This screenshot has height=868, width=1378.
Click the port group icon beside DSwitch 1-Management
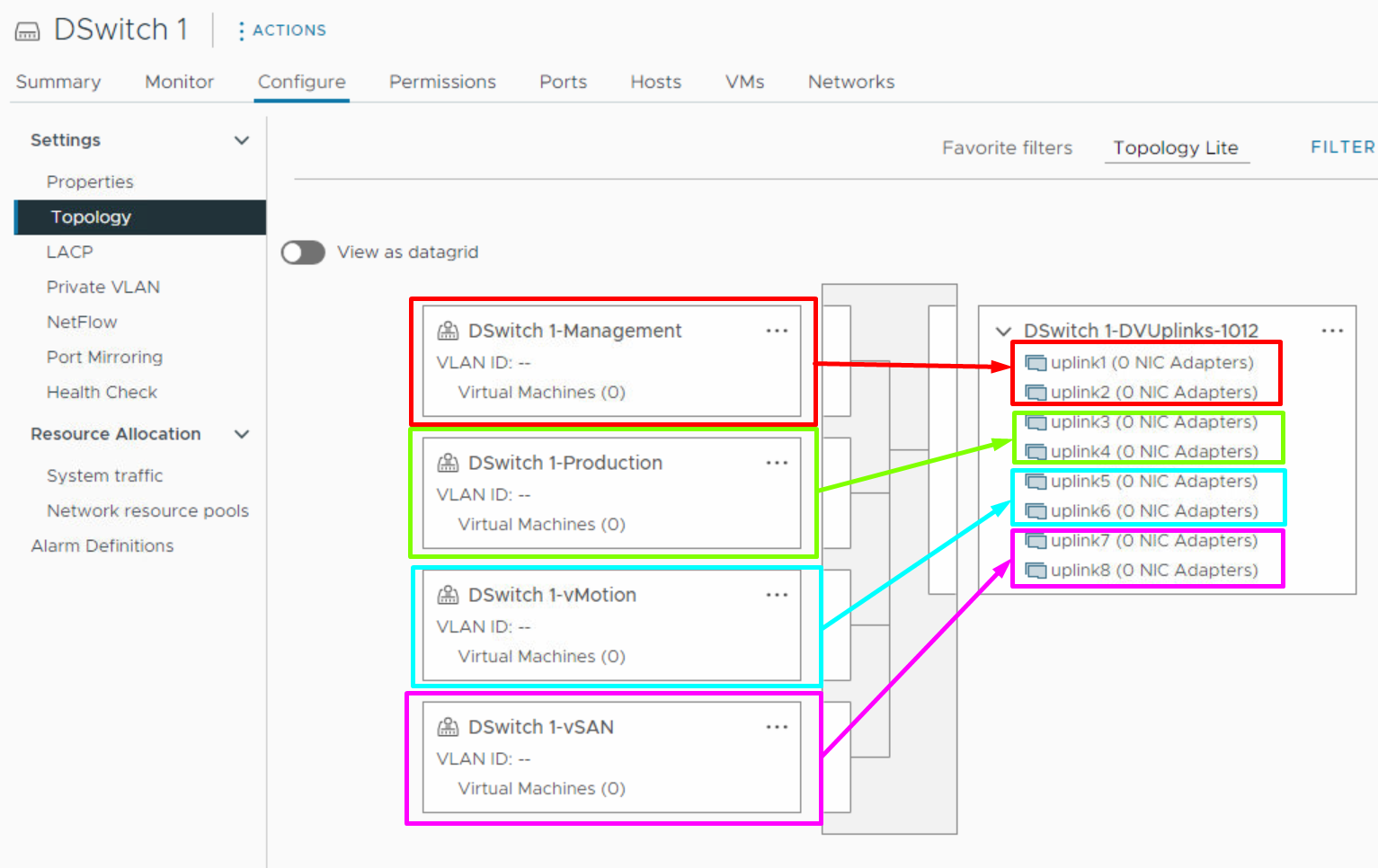point(448,331)
